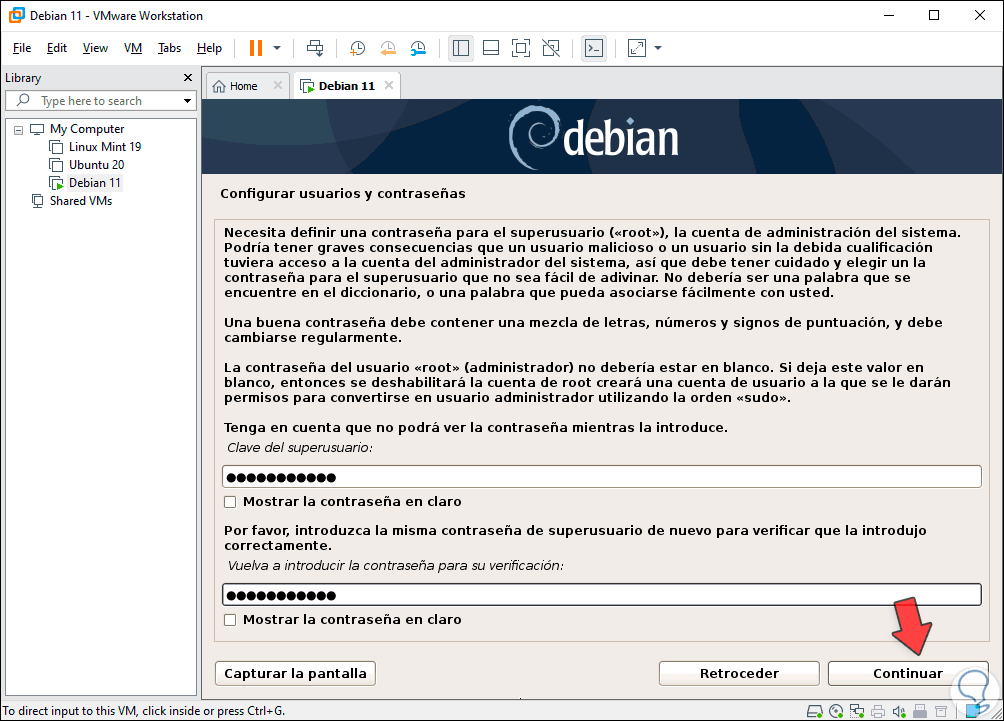Click USB controller status icon
Screen dimensions: 1004x721
click(x=920, y=711)
